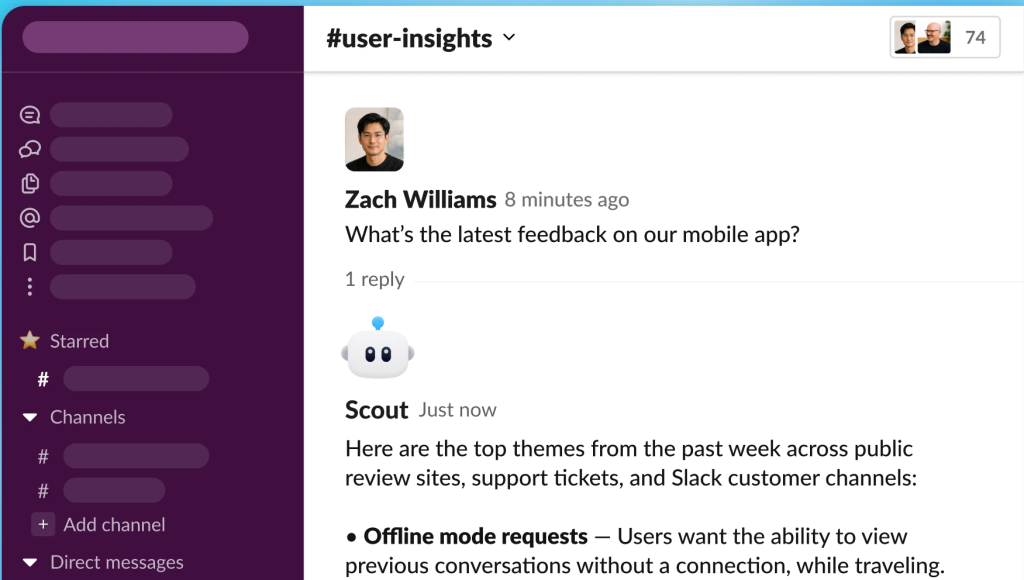The width and height of the screenshot is (1024, 580).
Task: View the 1 reply thread
Action: [374, 279]
